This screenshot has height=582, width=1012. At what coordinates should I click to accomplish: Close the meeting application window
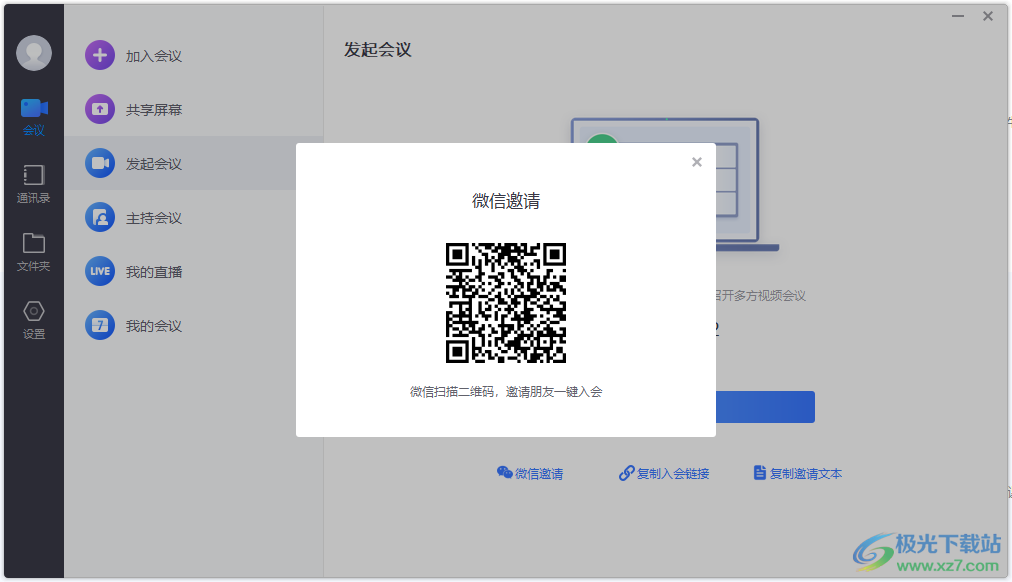coord(988,16)
